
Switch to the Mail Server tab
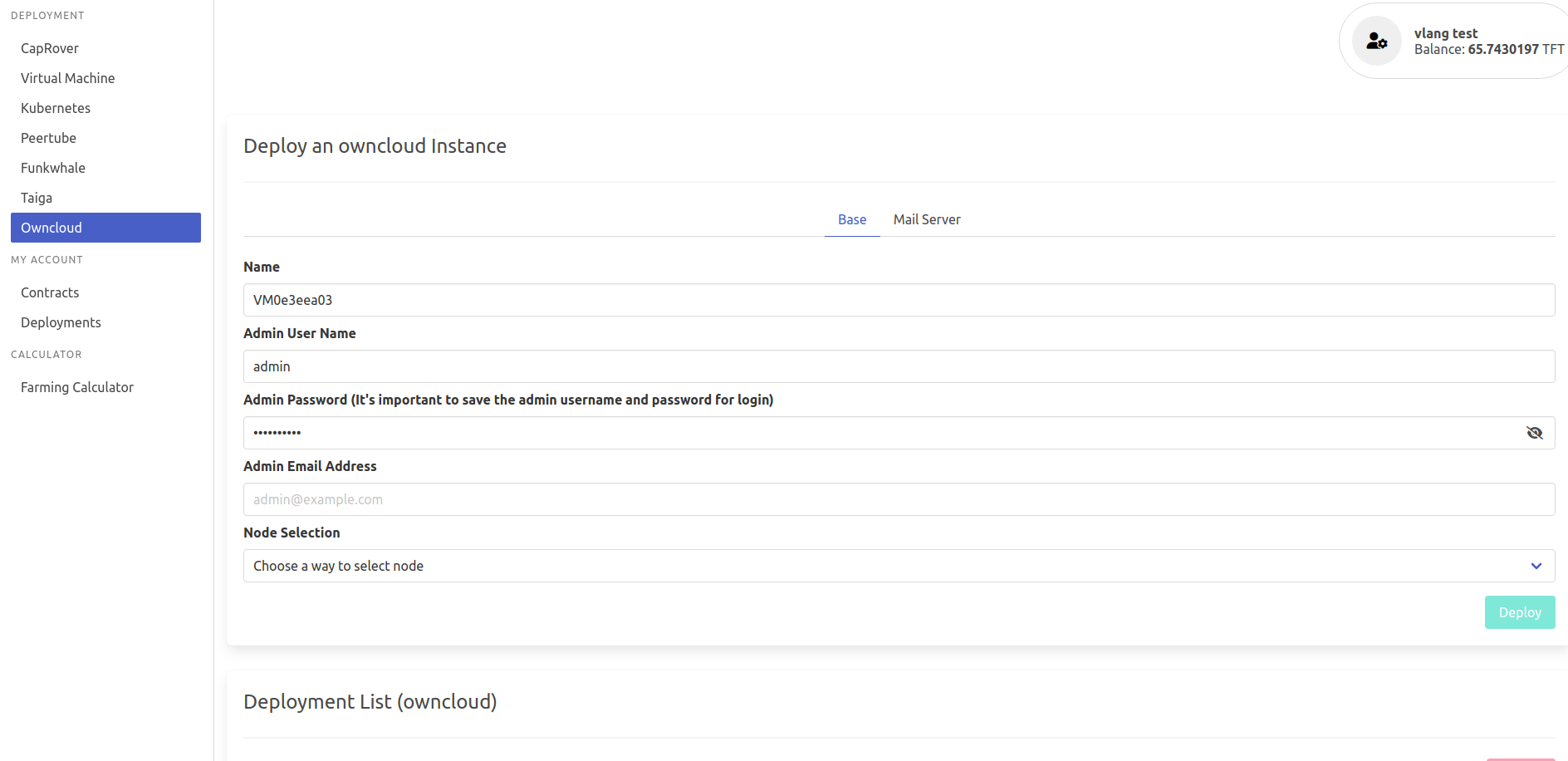pos(926,219)
